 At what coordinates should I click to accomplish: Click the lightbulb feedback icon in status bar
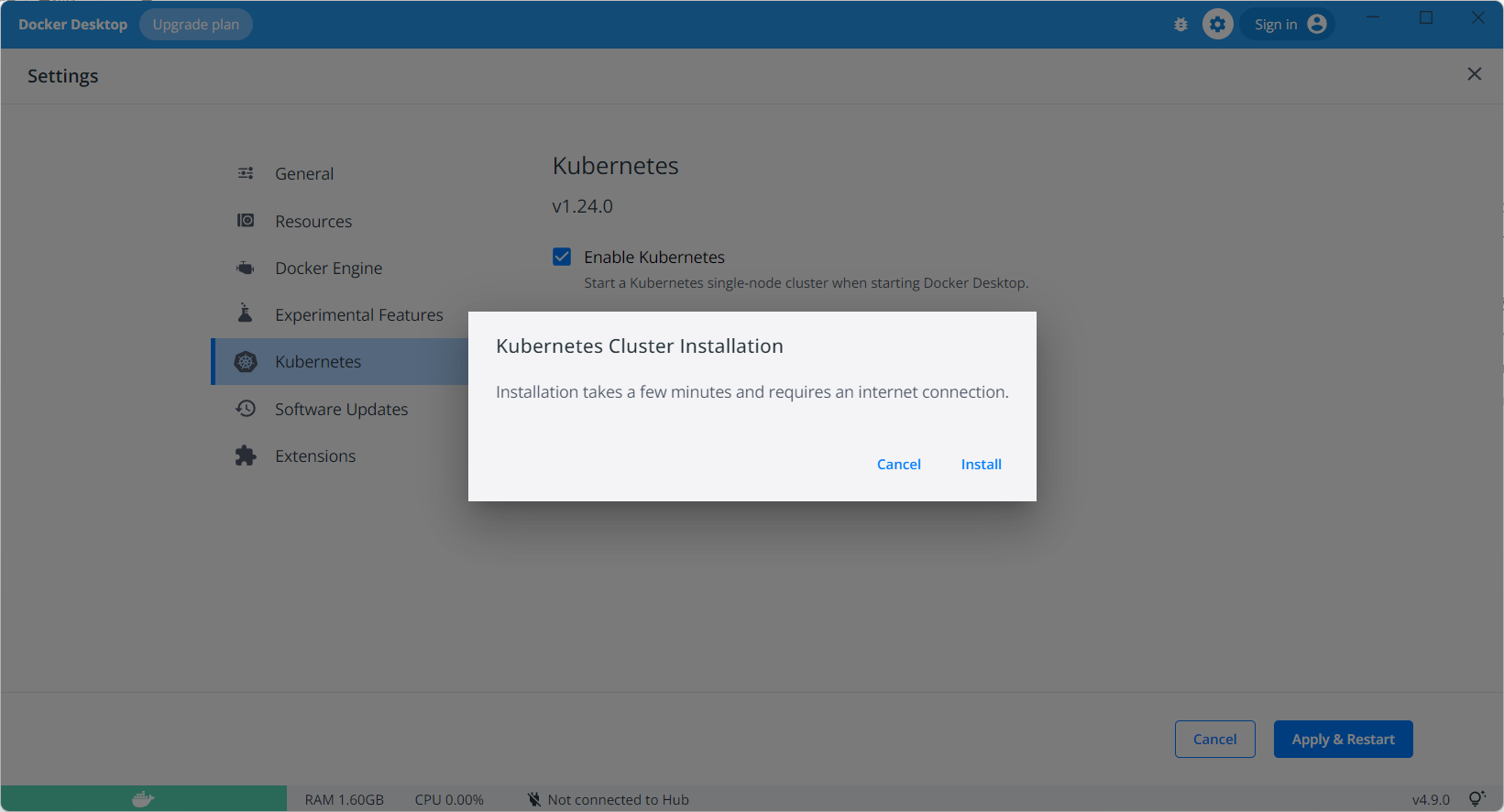click(x=1477, y=798)
